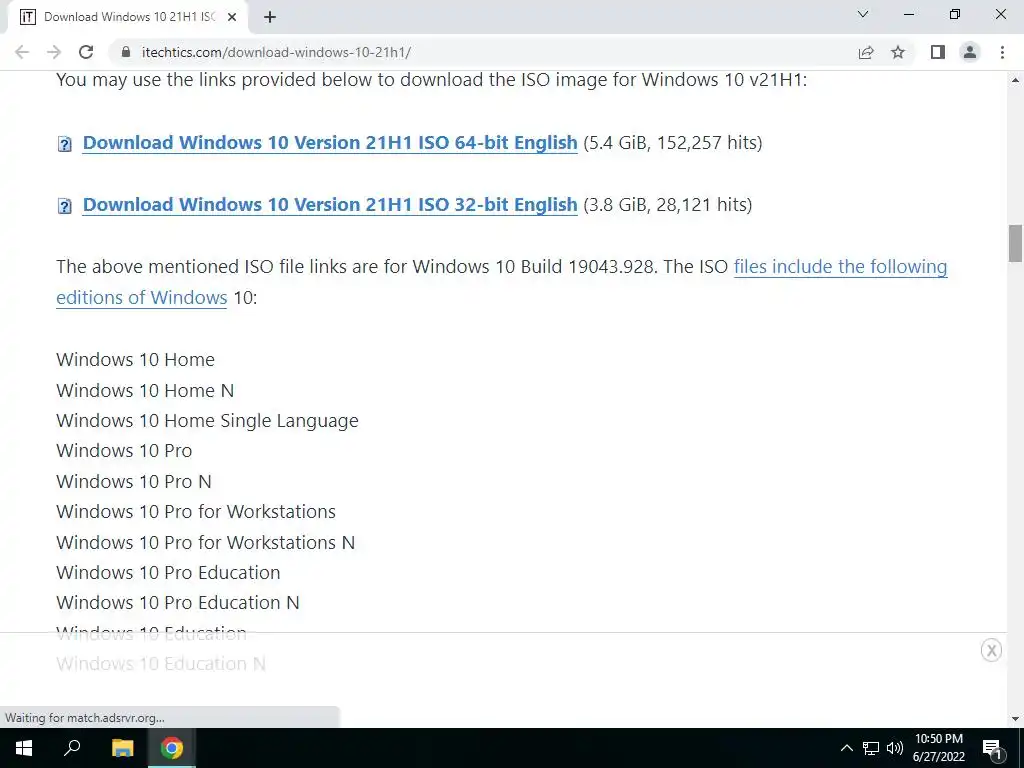Click '(3.8 GiB, 28,121 hits)' text
This screenshot has height=768, width=1024.
[x=667, y=205]
